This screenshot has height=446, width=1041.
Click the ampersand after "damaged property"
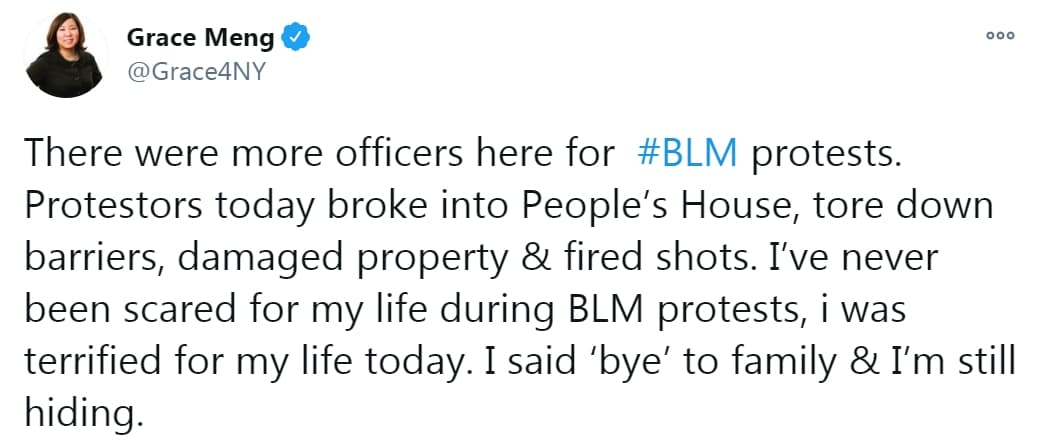(539, 258)
